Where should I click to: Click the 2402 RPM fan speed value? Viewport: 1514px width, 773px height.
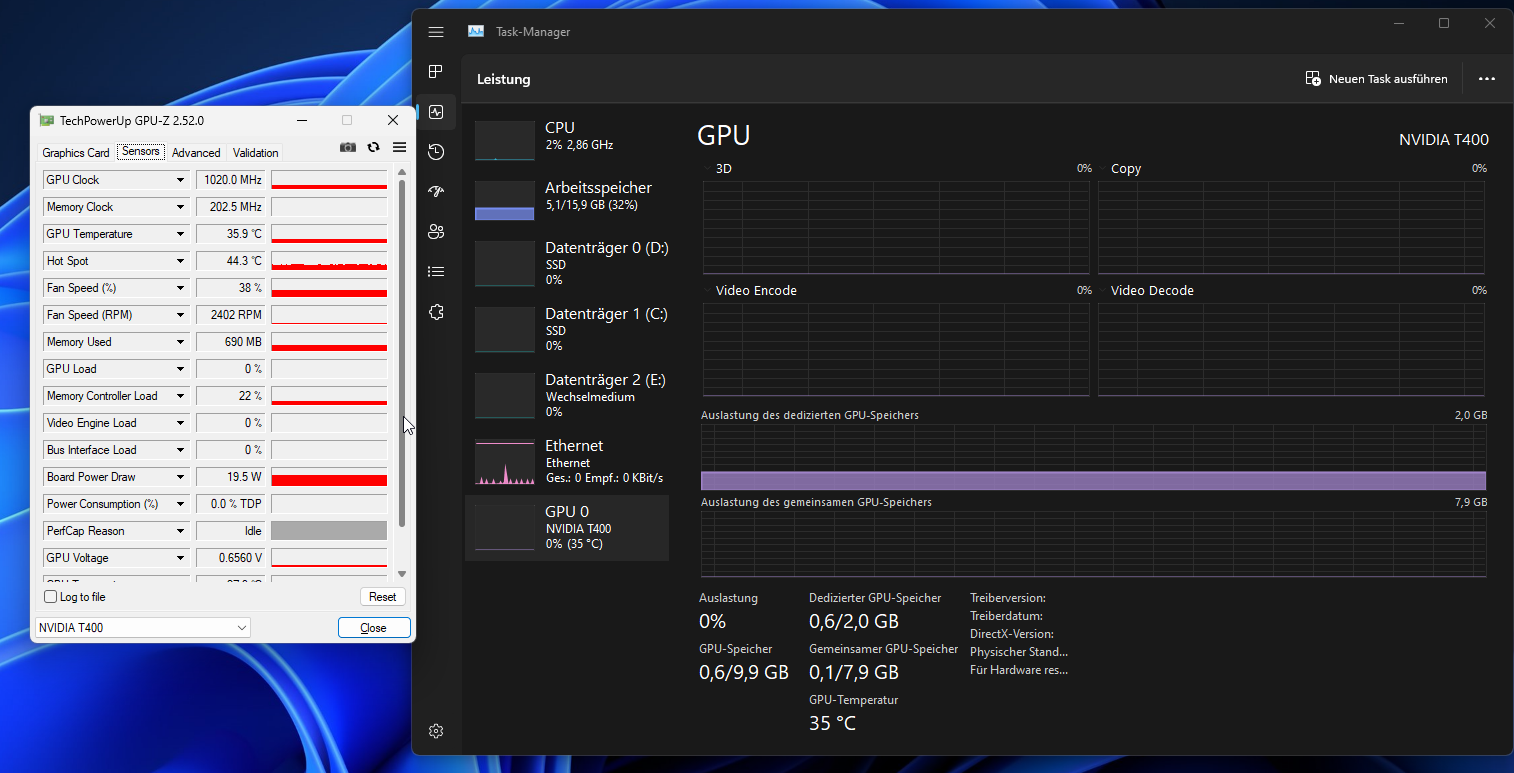click(x=230, y=315)
